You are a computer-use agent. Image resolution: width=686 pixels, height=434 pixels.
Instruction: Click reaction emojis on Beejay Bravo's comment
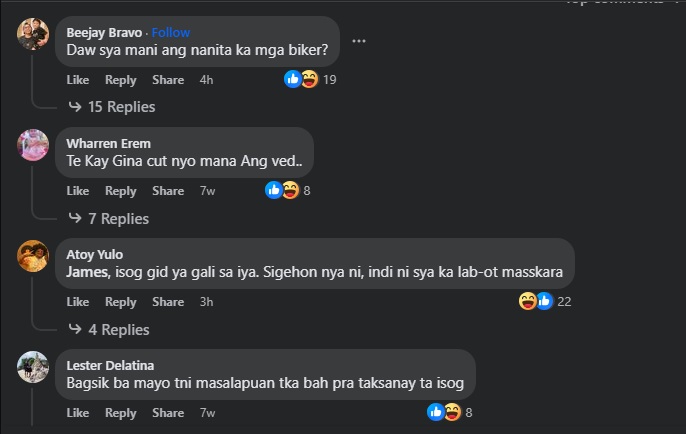[301, 79]
